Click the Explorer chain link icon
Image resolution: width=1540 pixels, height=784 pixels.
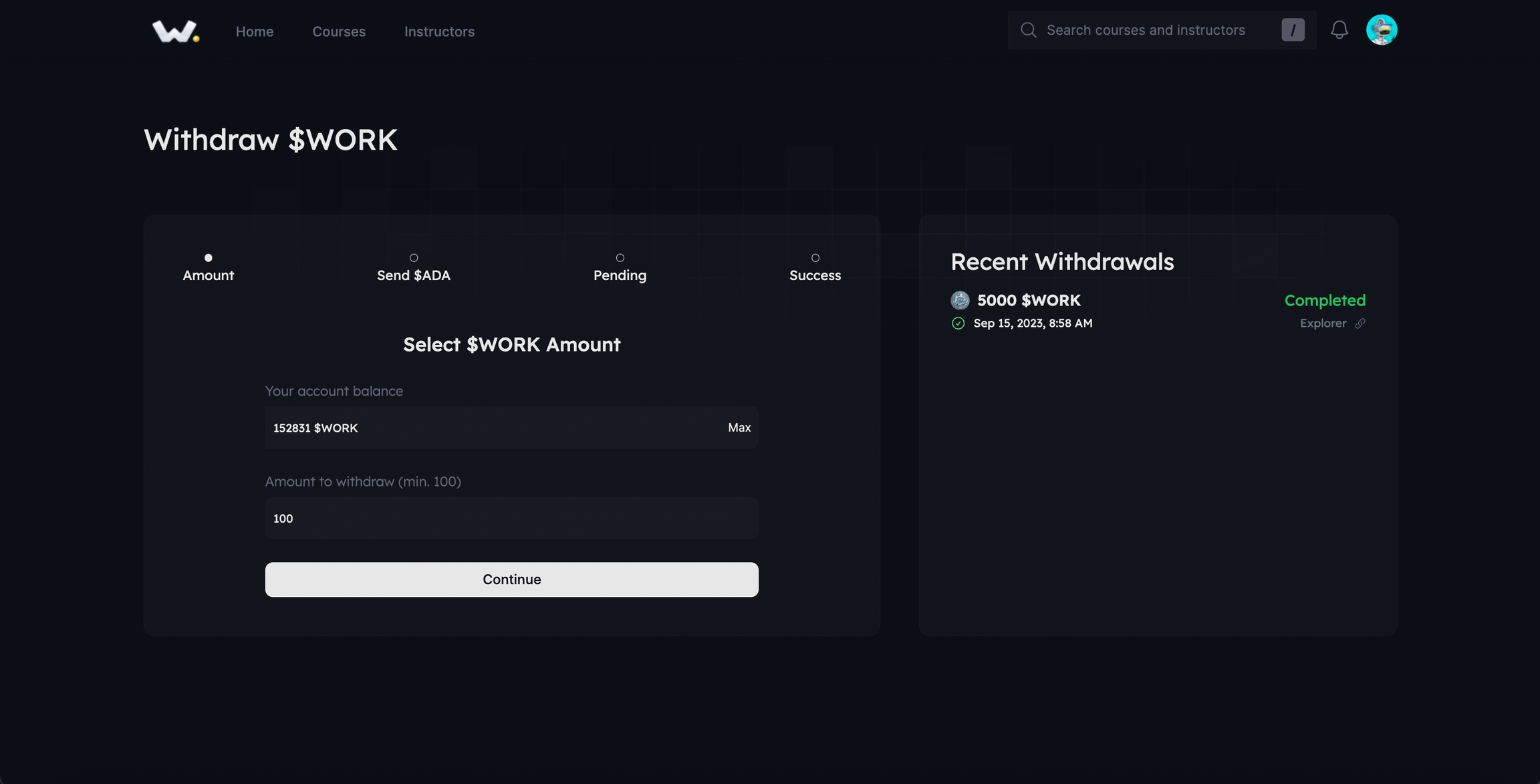tap(1360, 323)
